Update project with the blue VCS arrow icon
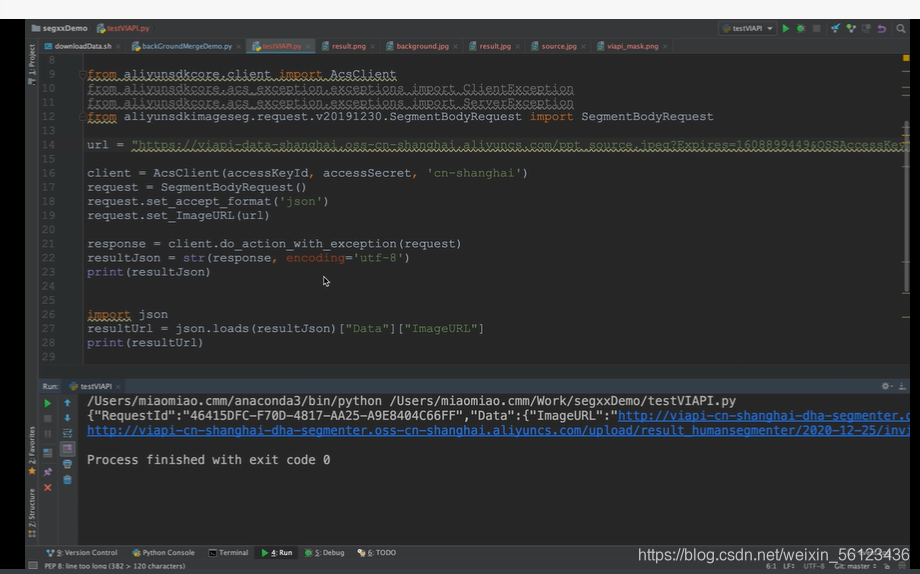The width and height of the screenshot is (920, 574). pos(835,28)
